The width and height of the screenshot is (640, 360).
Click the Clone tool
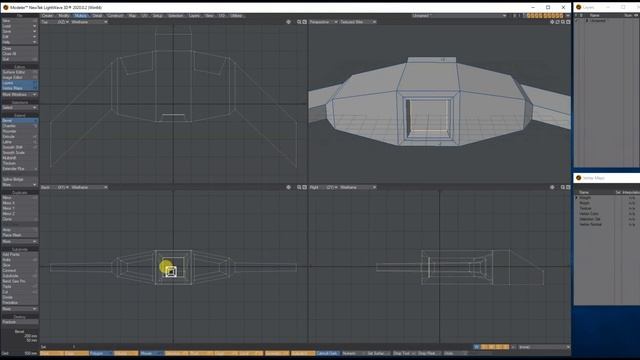point(19,219)
